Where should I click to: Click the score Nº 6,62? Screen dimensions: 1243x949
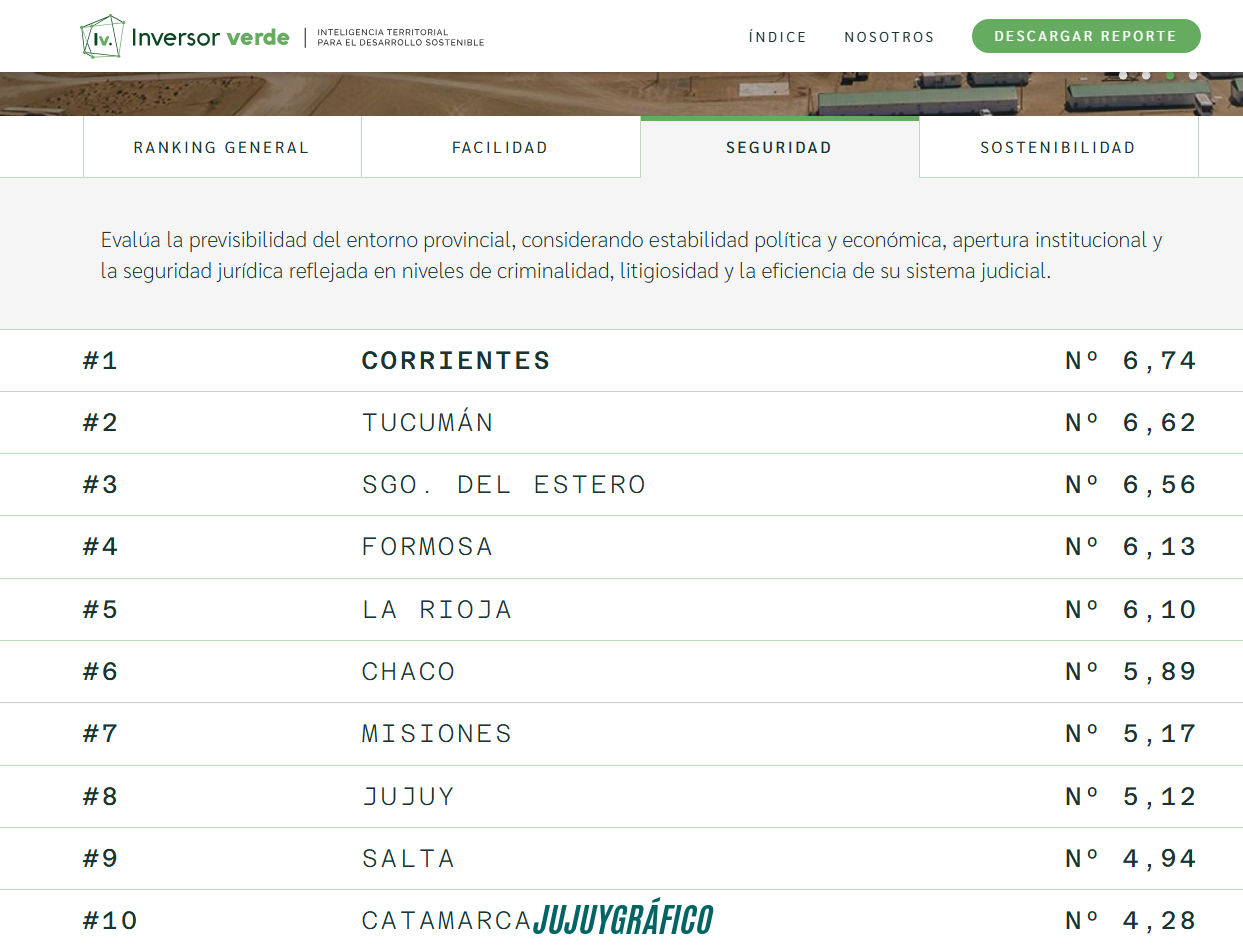click(1131, 423)
